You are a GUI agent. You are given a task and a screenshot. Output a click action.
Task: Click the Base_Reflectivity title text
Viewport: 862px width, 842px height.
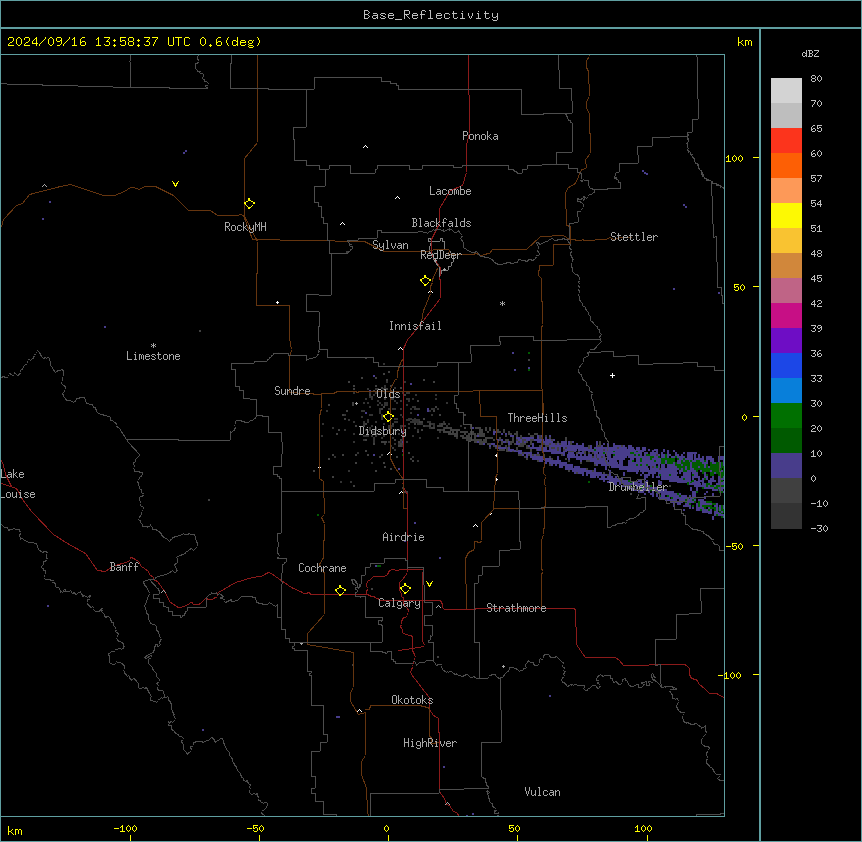click(x=431, y=15)
